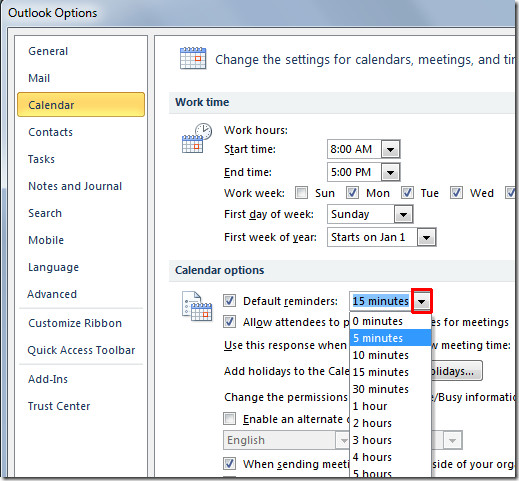Expand the End time dropdown arrow

tap(390, 172)
